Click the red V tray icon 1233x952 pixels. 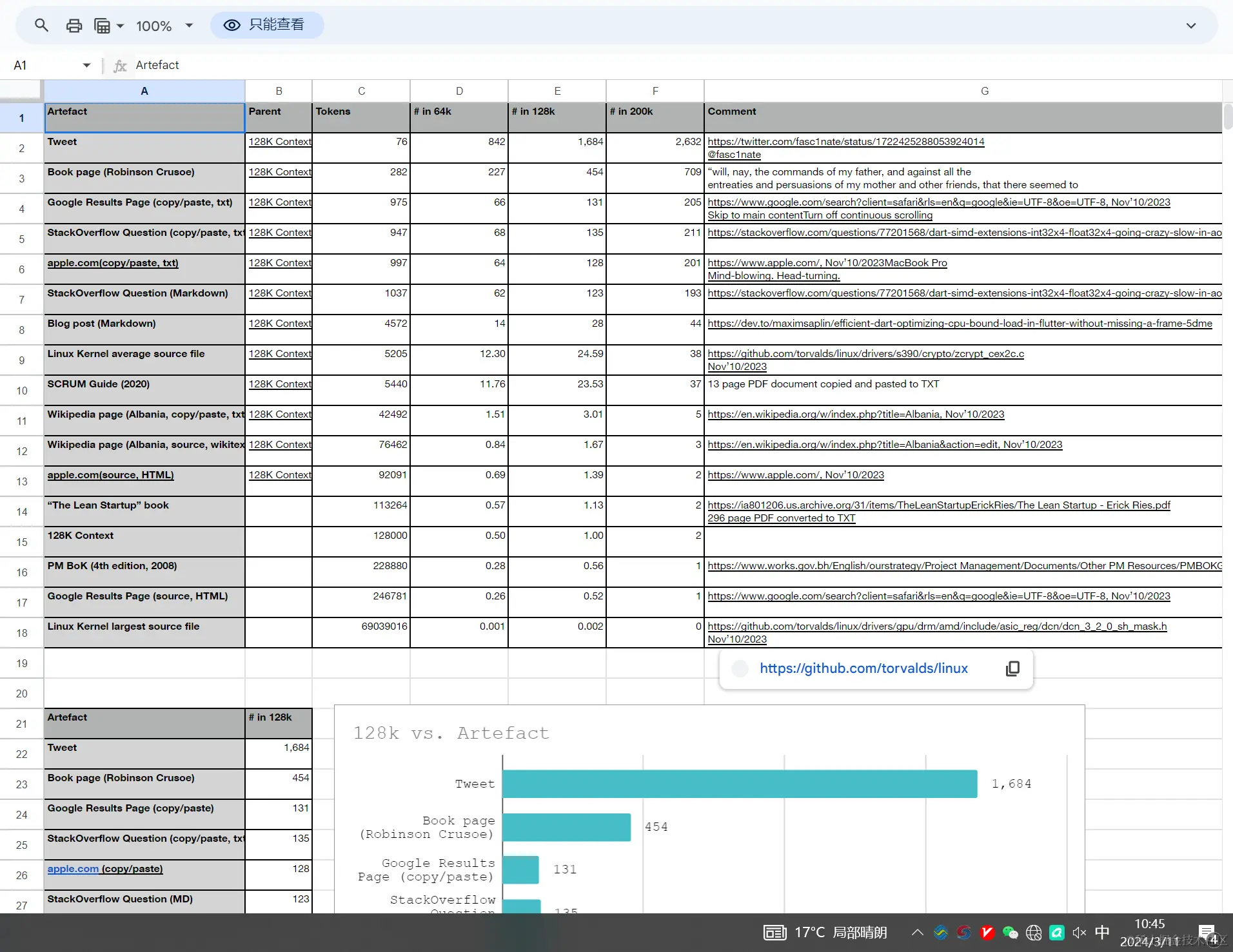[987, 932]
